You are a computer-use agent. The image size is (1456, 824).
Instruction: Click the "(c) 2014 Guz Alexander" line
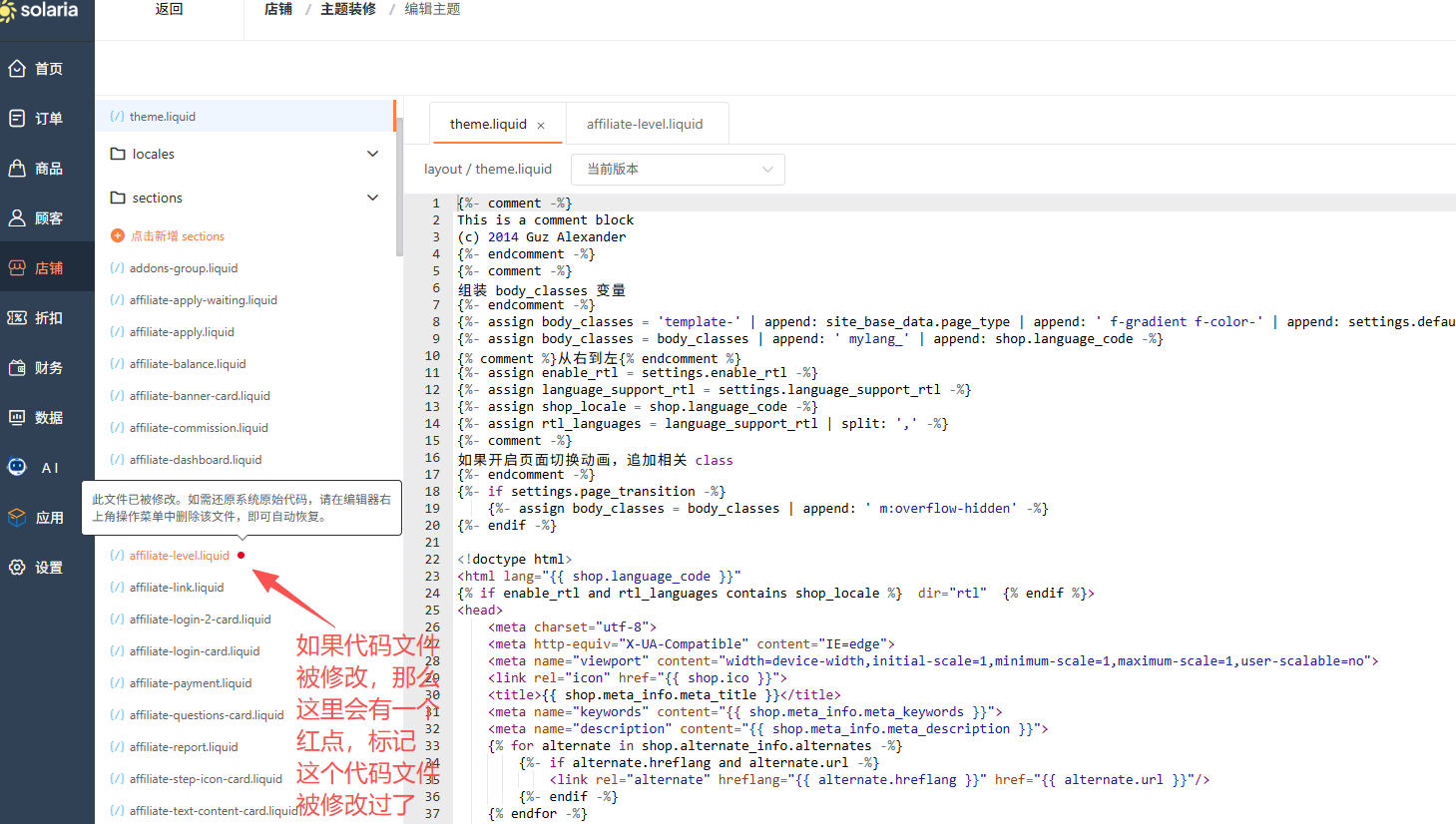click(542, 237)
